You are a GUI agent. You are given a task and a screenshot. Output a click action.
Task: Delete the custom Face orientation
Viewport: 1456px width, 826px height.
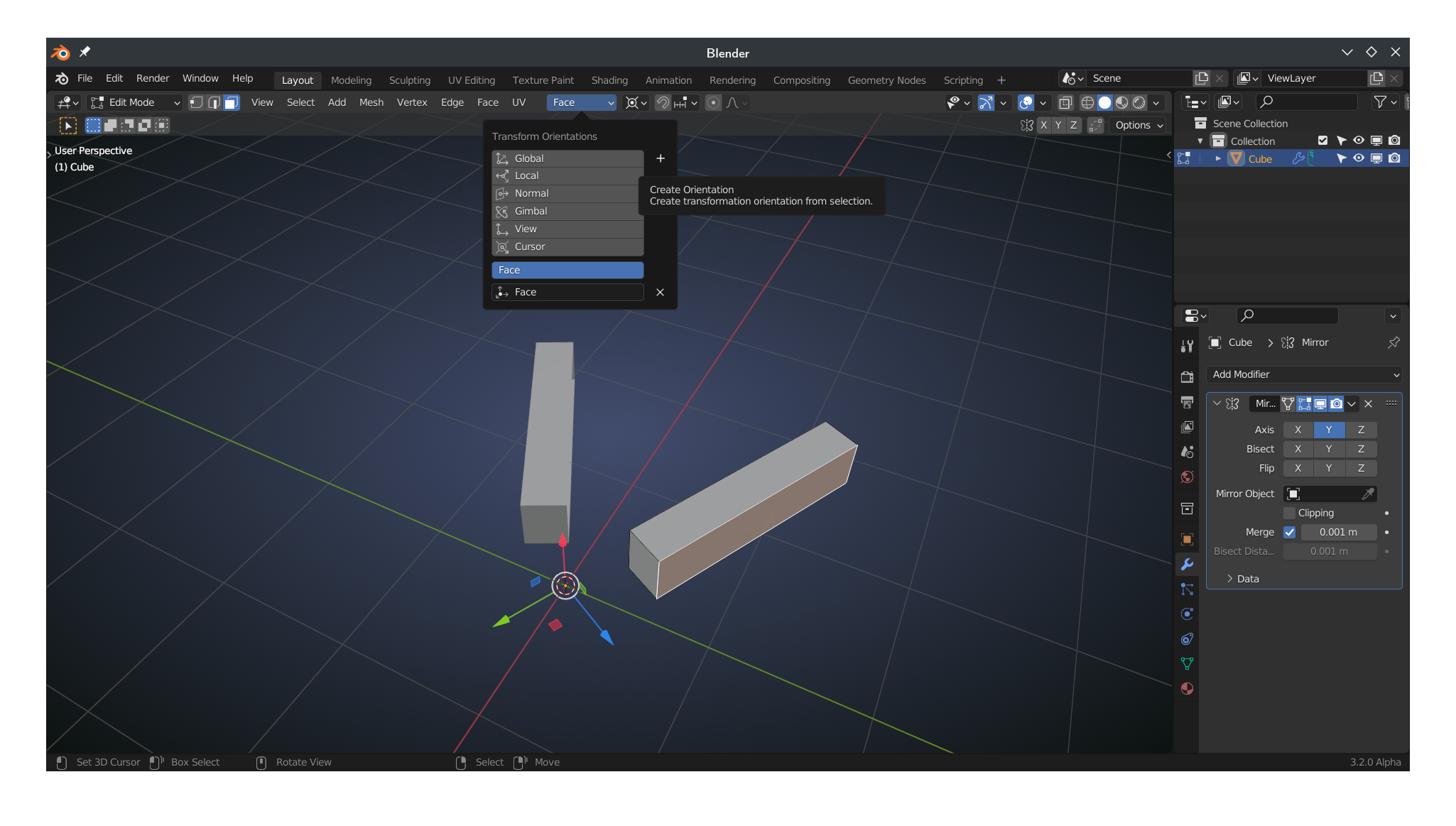coord(660,293)
